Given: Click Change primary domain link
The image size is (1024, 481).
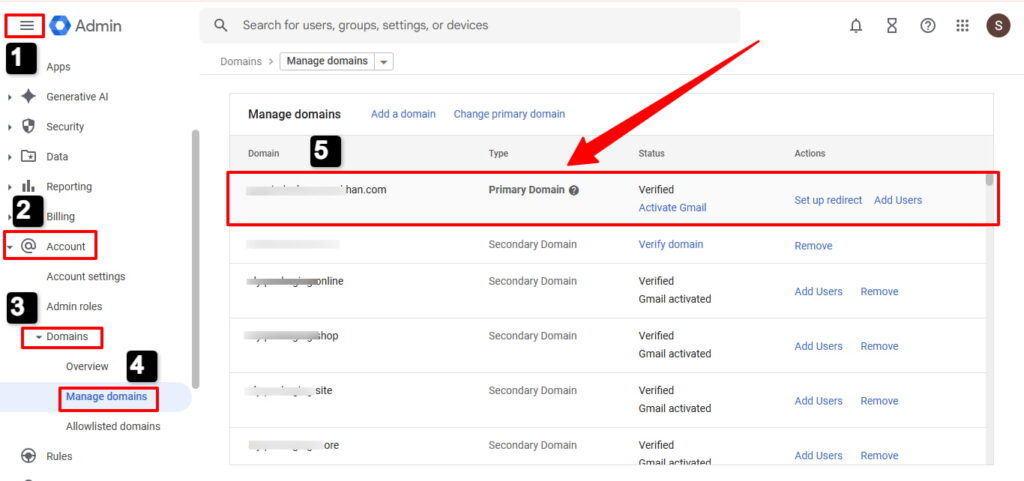Looking at the screenshot, I should [509, 114].
